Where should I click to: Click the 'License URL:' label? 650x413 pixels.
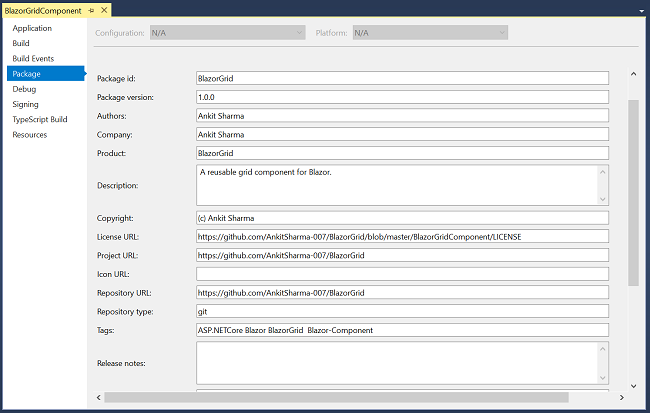[118, 237]
